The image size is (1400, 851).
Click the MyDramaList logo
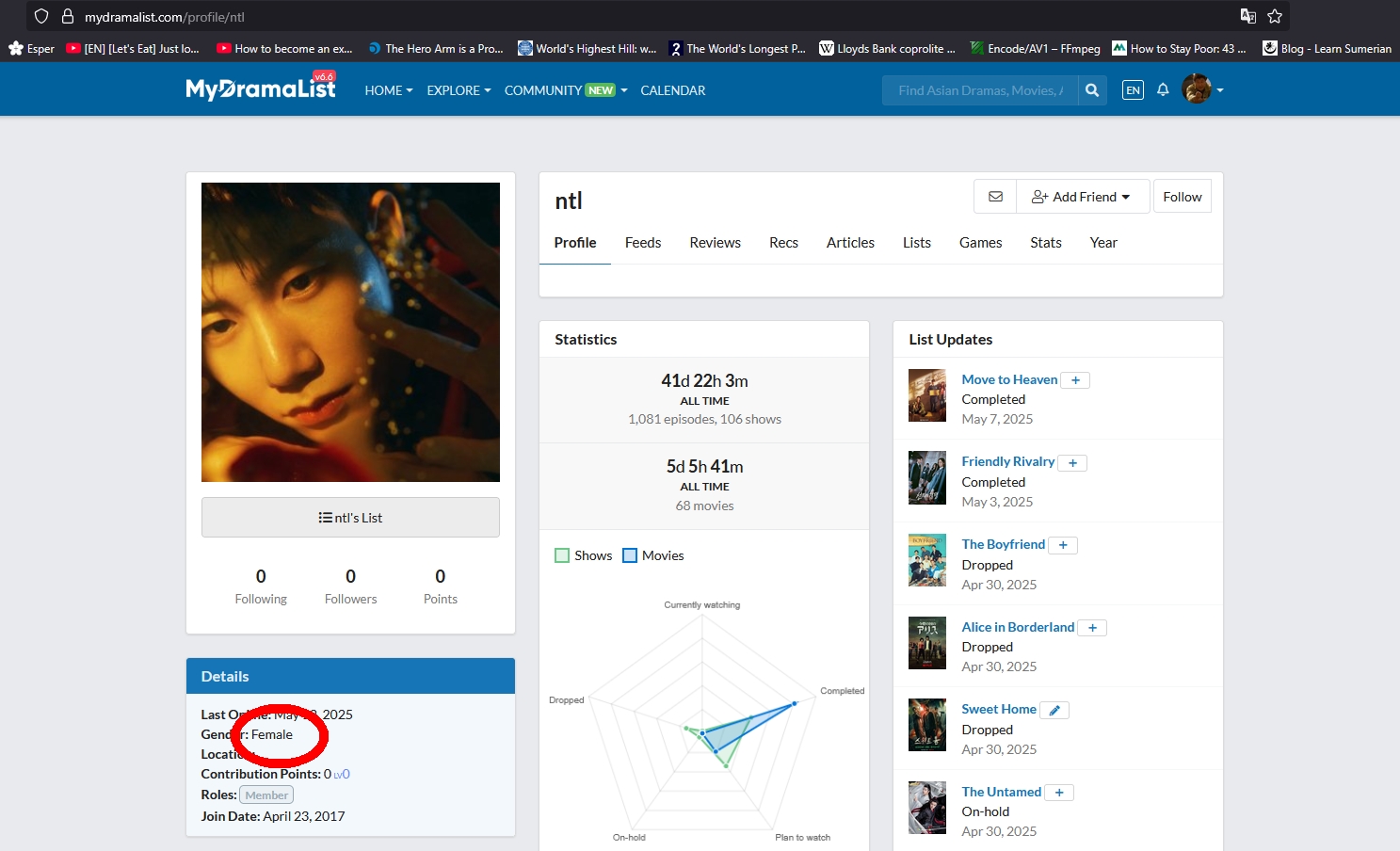[261, 88]
